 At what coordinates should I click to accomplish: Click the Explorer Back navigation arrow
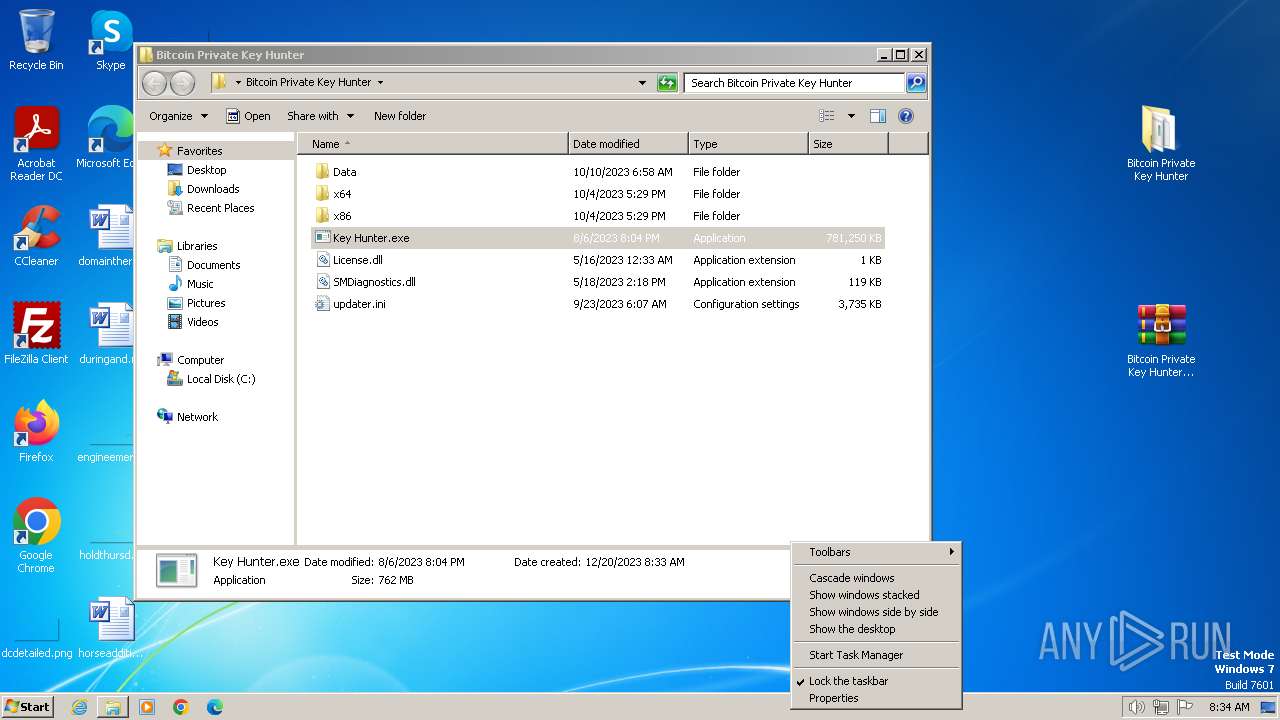[x=154, y=83]
